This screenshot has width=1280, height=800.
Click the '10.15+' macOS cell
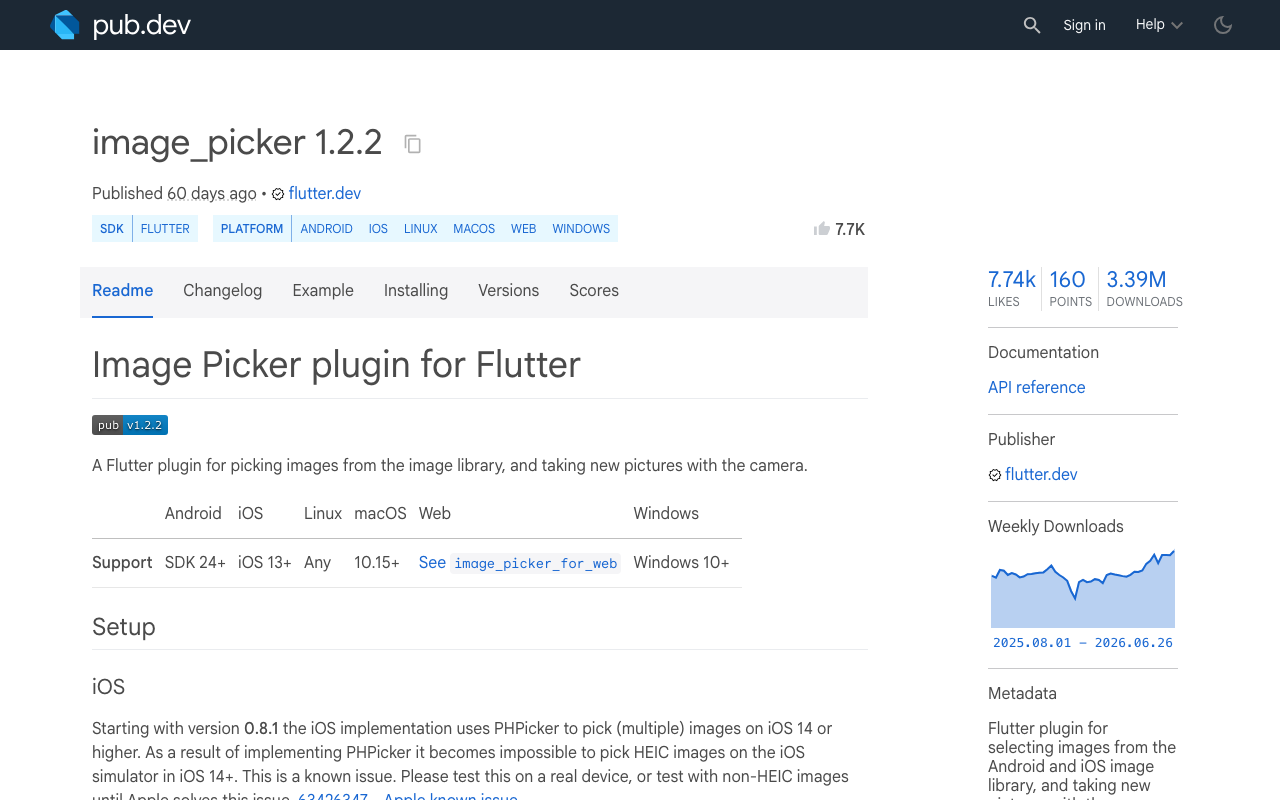[377, 563]
